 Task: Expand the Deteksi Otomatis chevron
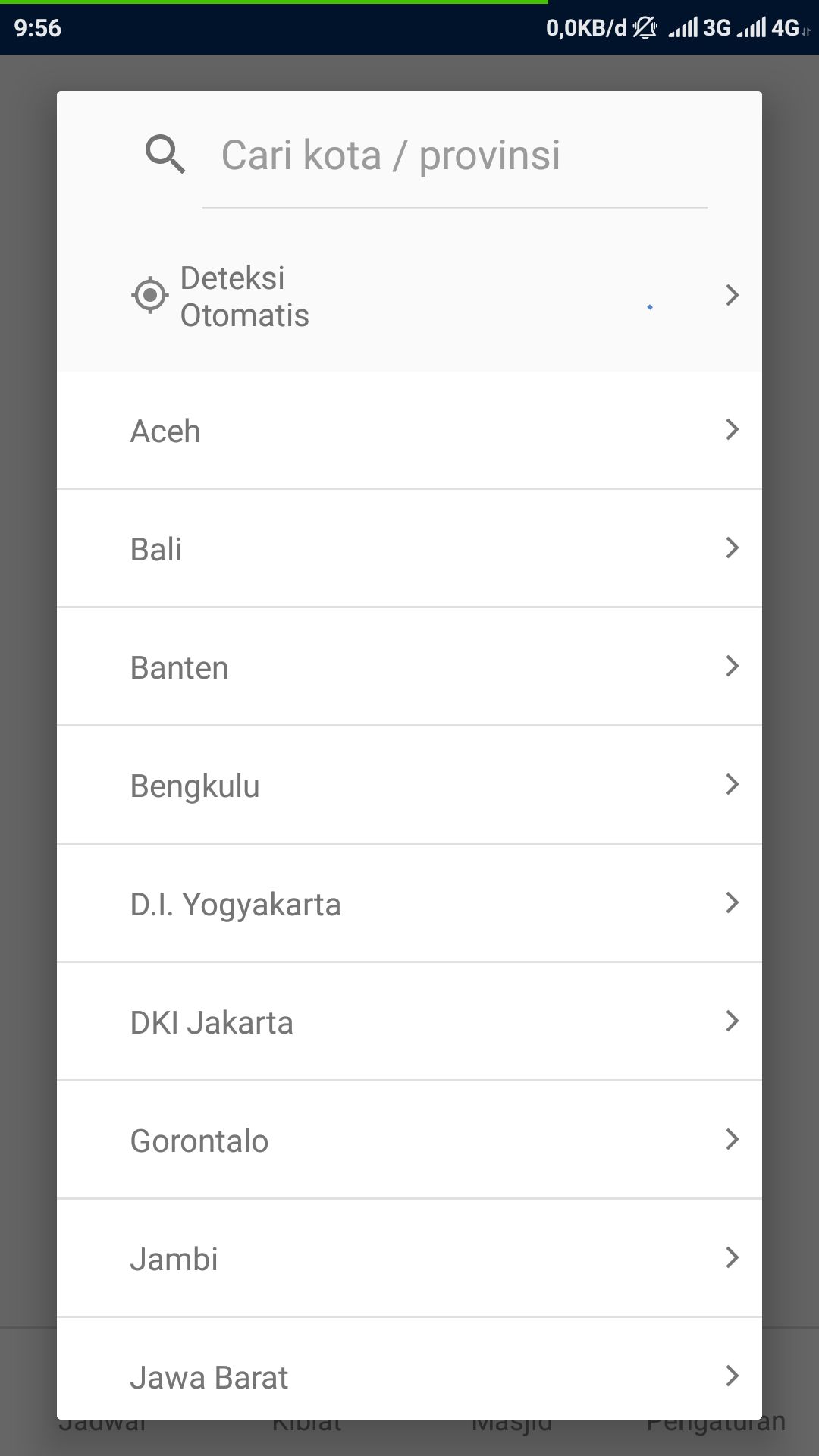pyautogui.click(x=732, y=295)
